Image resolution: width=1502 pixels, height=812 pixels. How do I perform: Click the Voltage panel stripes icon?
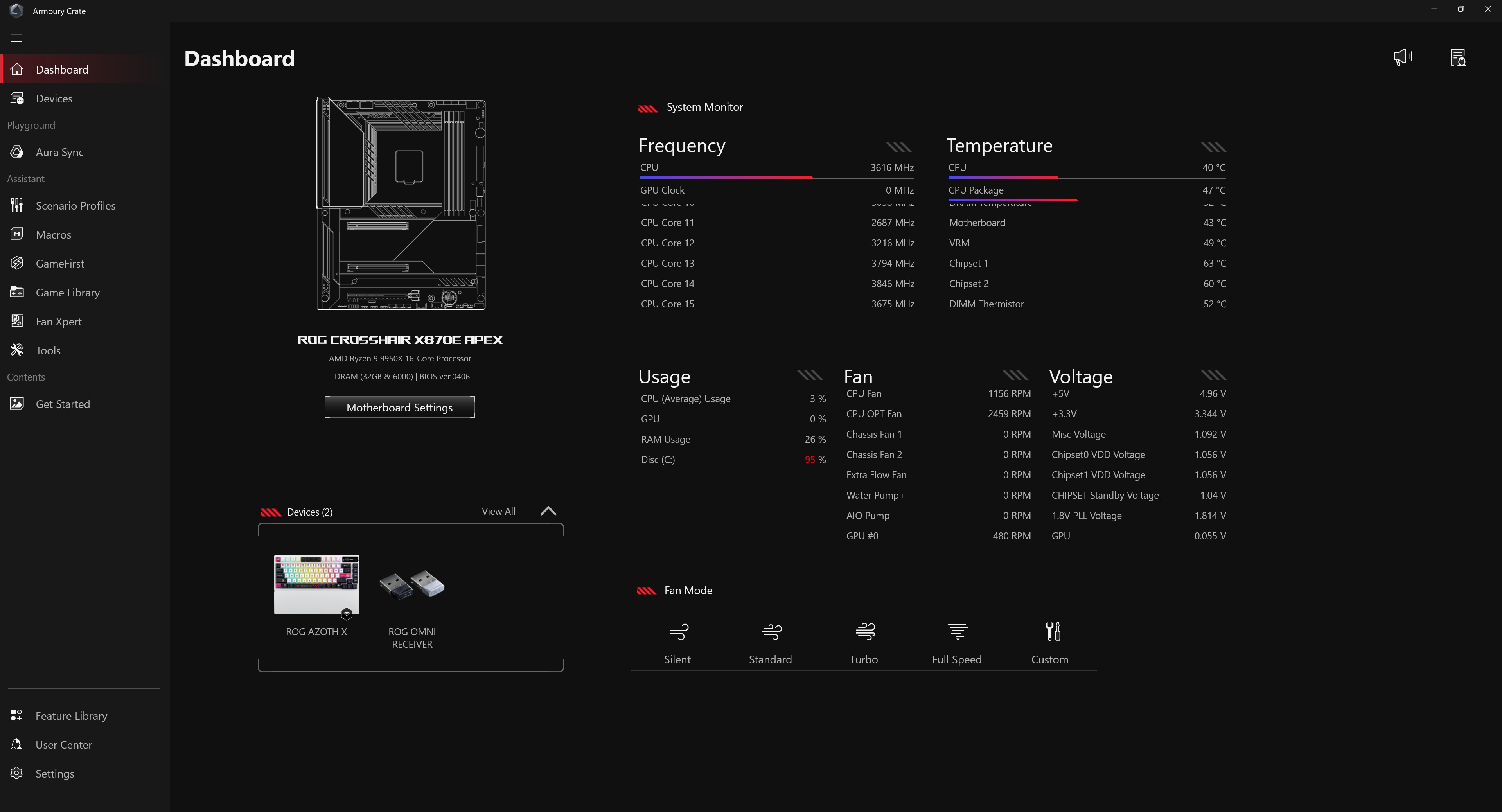[x=1213, y=375]
